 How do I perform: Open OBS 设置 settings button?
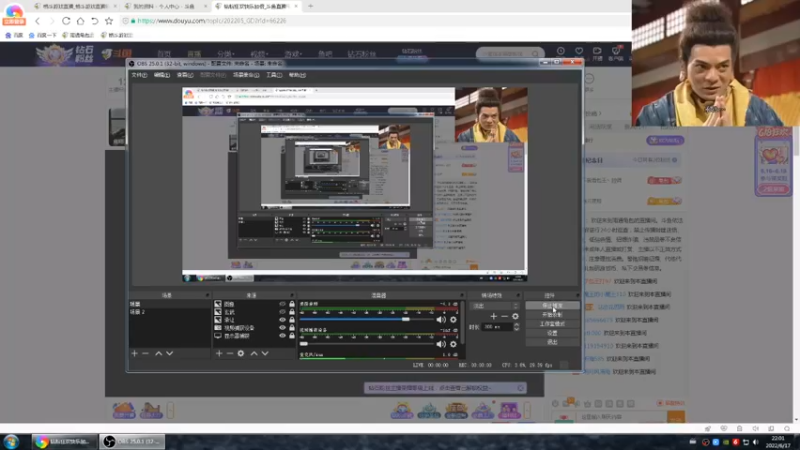point(552,333)
